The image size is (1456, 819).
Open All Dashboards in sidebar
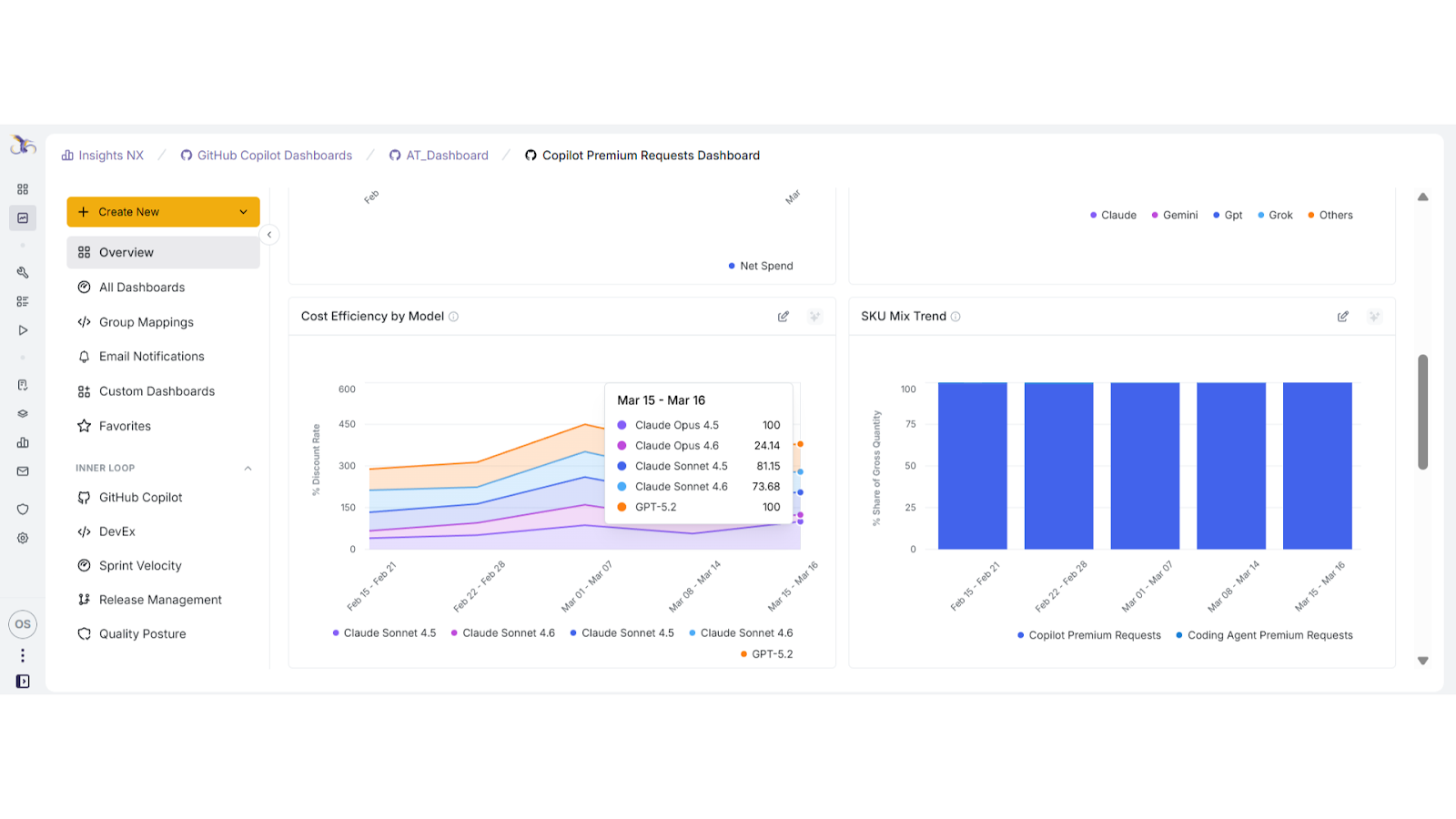[x=142, y=288]
